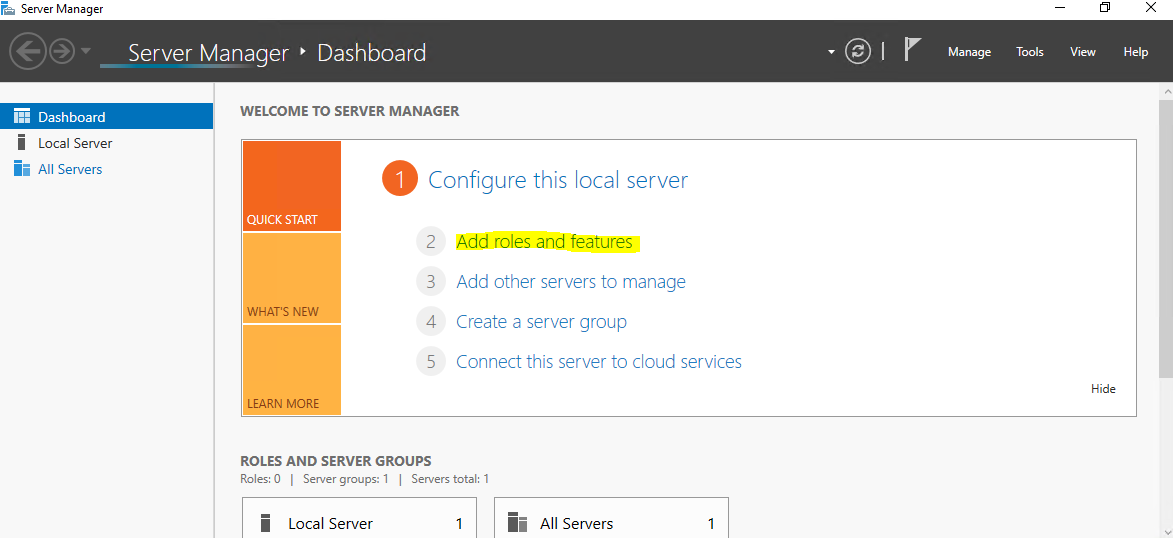Click the server icon in Local Server tile
The height and width of the screenshot is (538, 1173).
(265, 522)
